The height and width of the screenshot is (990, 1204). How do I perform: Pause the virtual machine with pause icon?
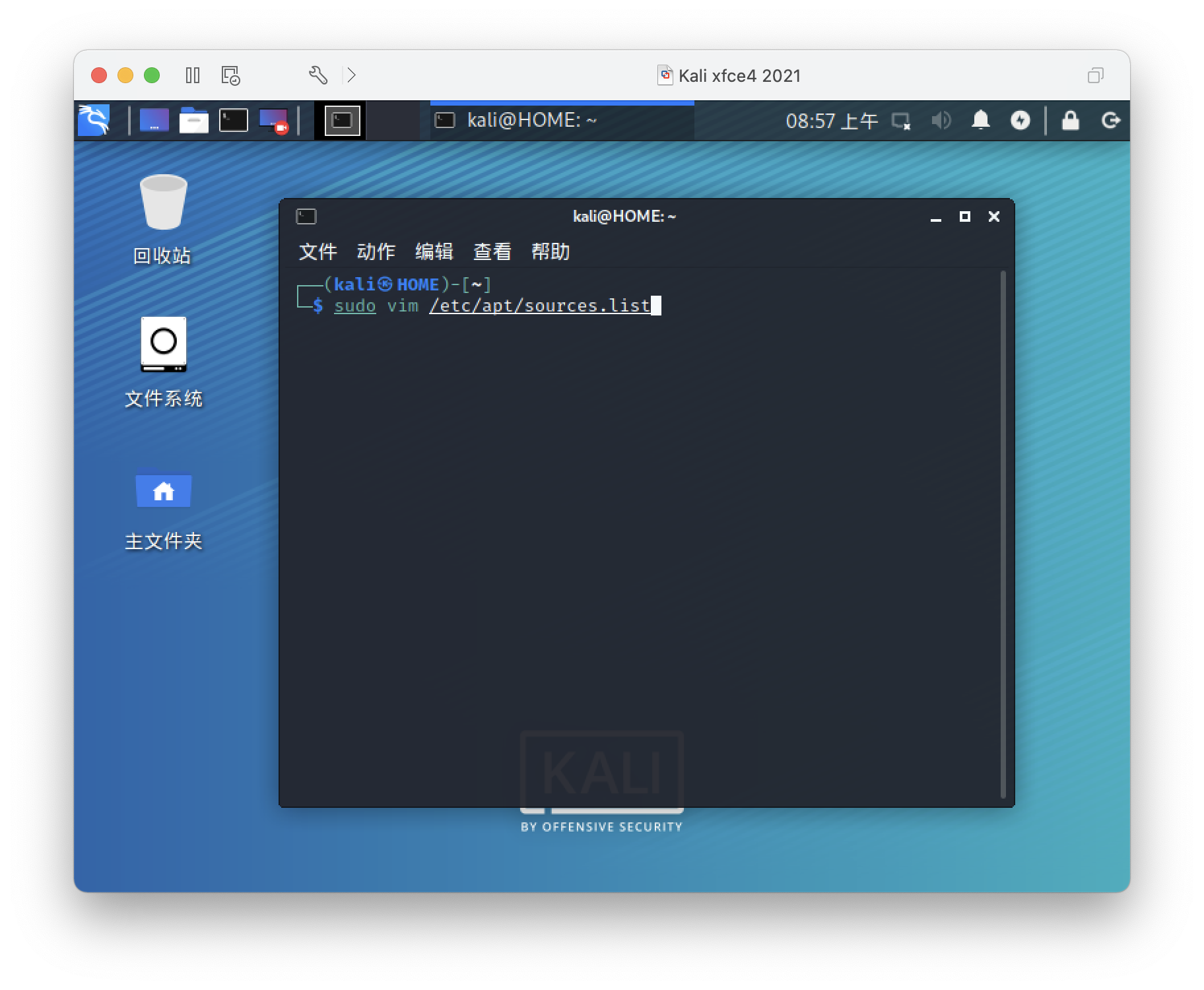click(x=192, y=75)
